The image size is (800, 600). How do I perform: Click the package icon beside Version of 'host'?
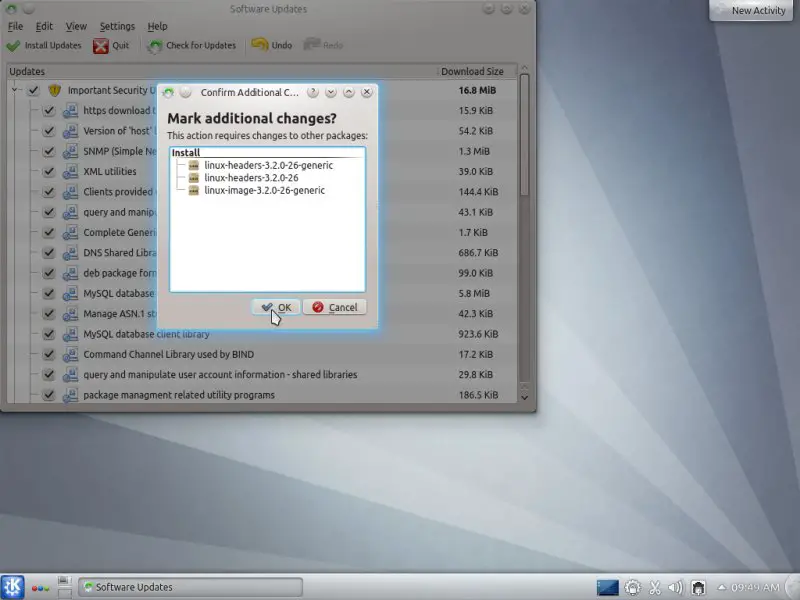click(70, 131)
